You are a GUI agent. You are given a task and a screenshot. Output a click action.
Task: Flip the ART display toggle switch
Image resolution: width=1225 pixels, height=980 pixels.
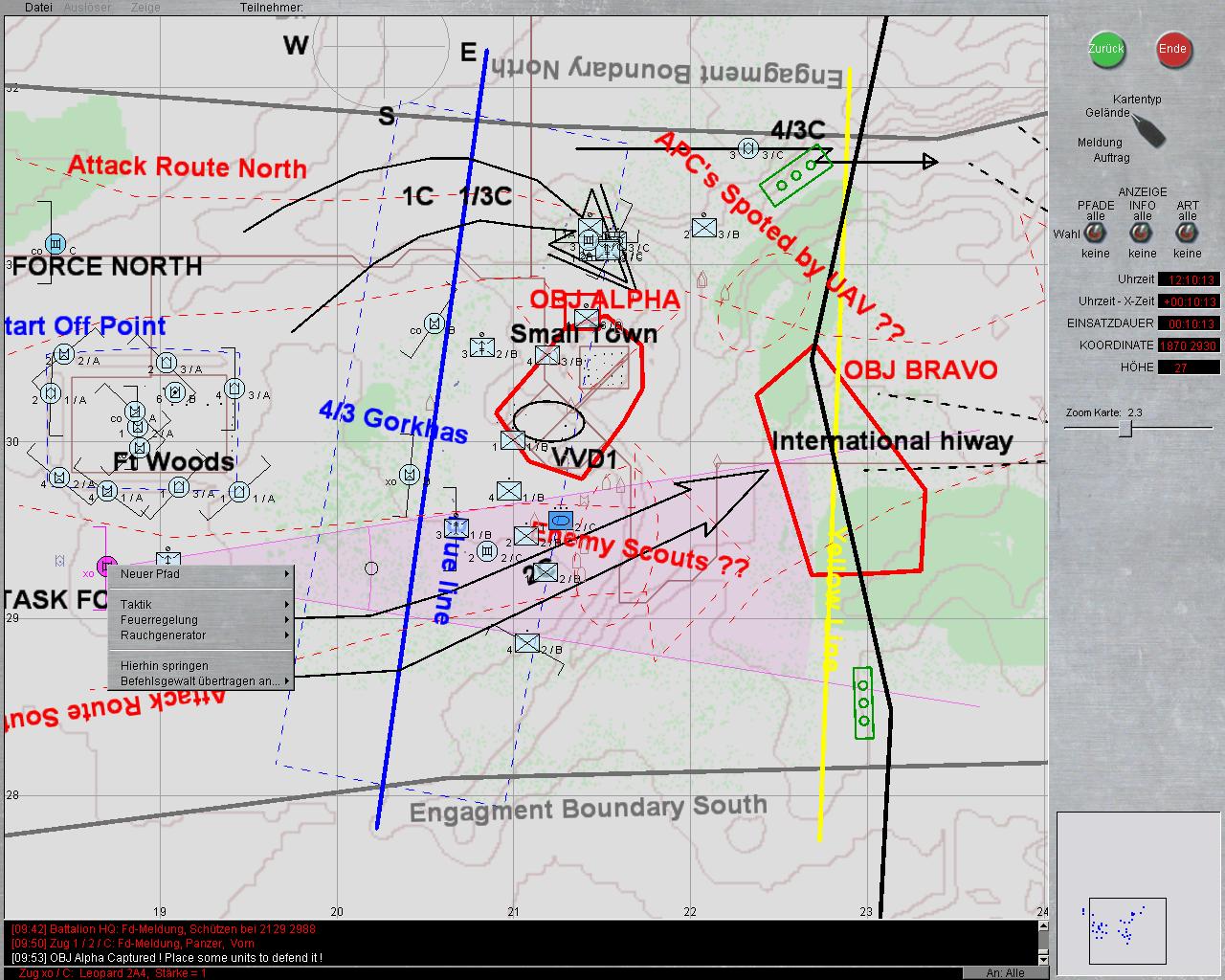(1188, 234)
